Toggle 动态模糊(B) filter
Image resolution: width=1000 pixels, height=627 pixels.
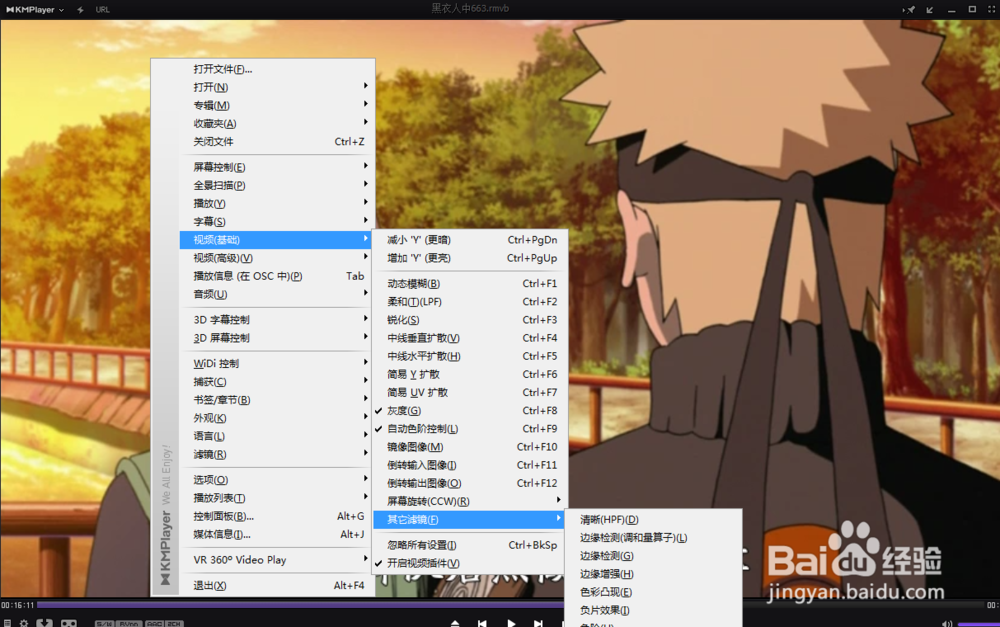pos(469,283)
